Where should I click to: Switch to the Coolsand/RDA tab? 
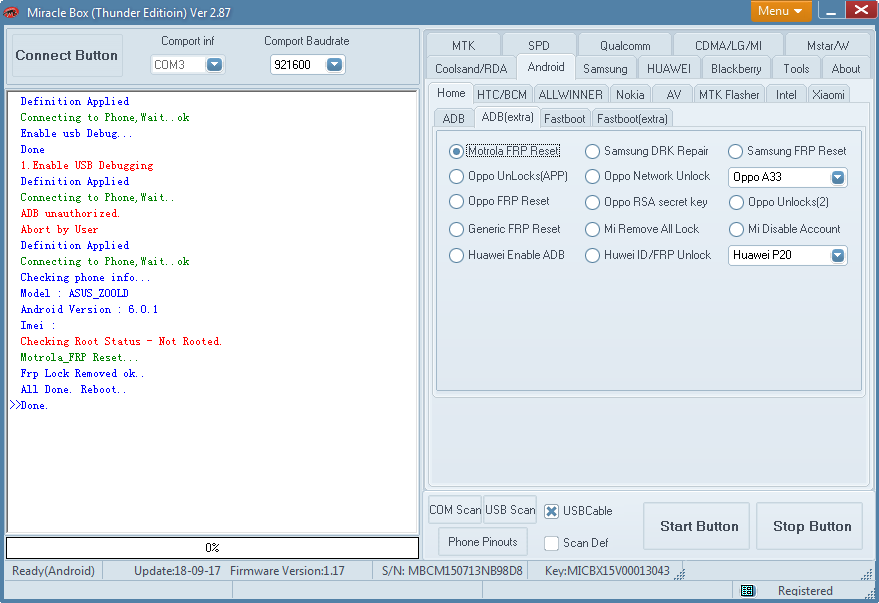471,68
